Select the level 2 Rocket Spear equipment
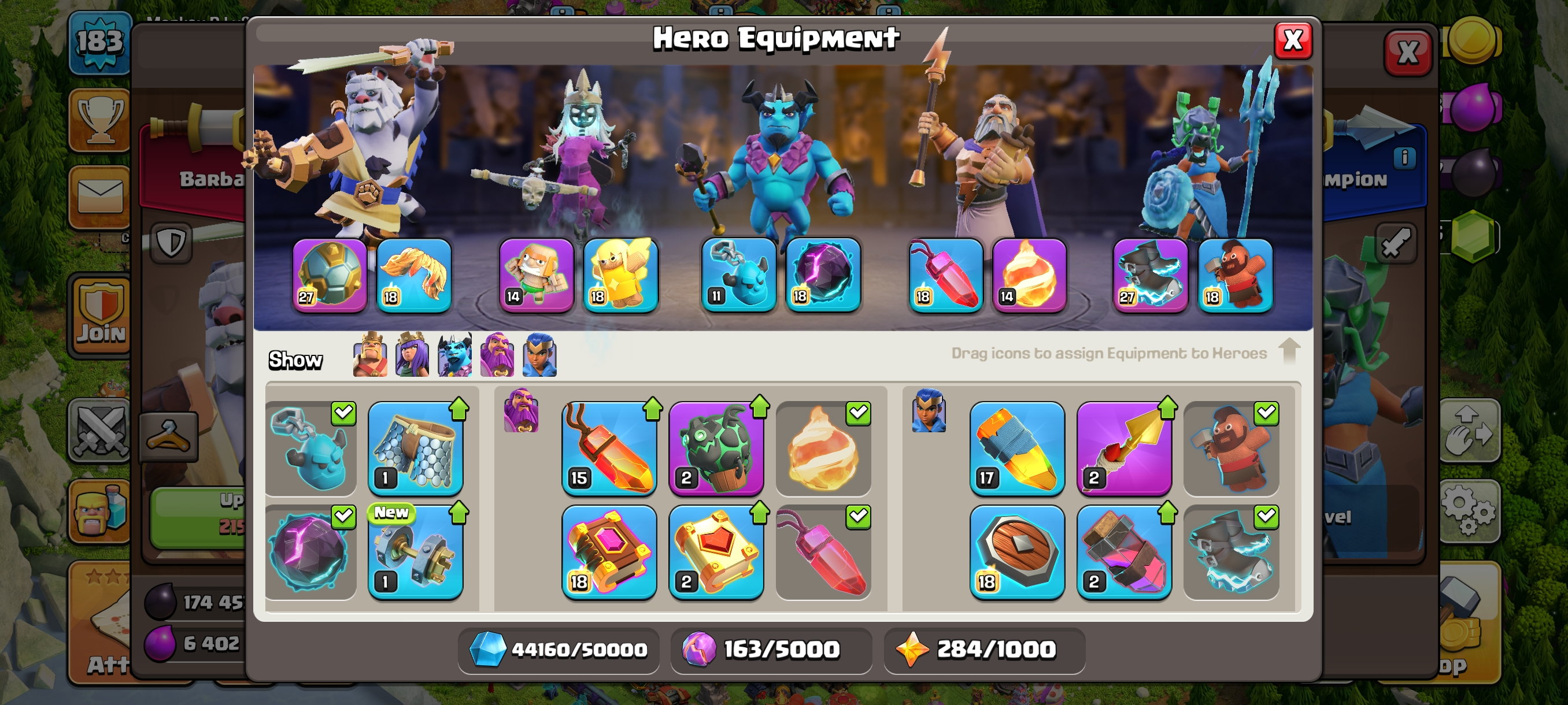The height and width of the screenshot is (705, 1568). coord(1125,449)
